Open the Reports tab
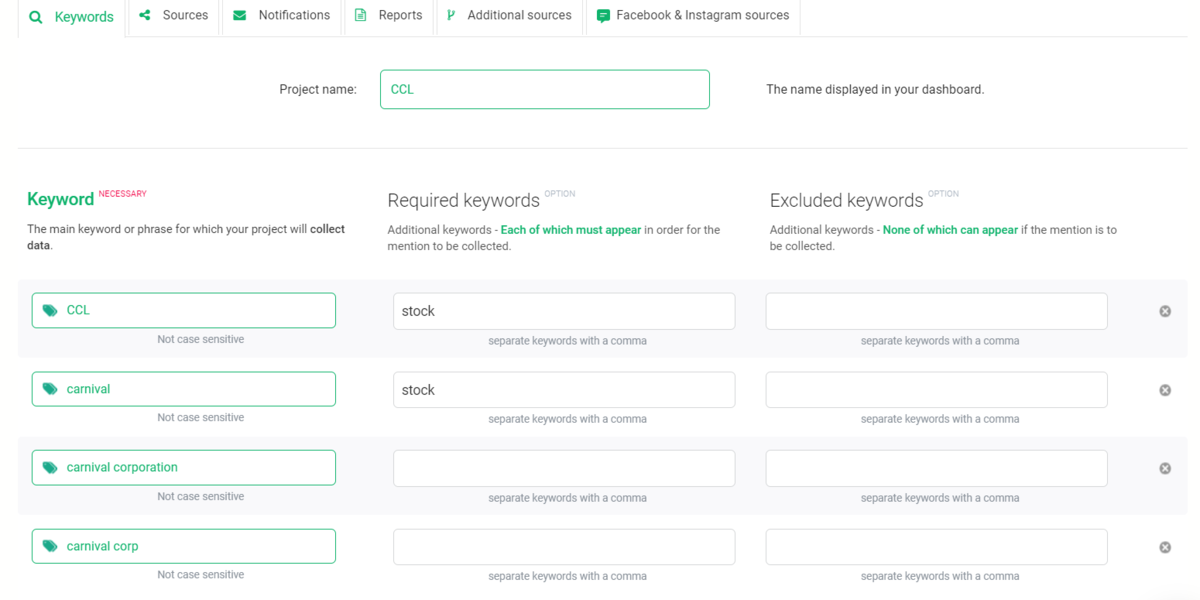 tap(389, 16)
